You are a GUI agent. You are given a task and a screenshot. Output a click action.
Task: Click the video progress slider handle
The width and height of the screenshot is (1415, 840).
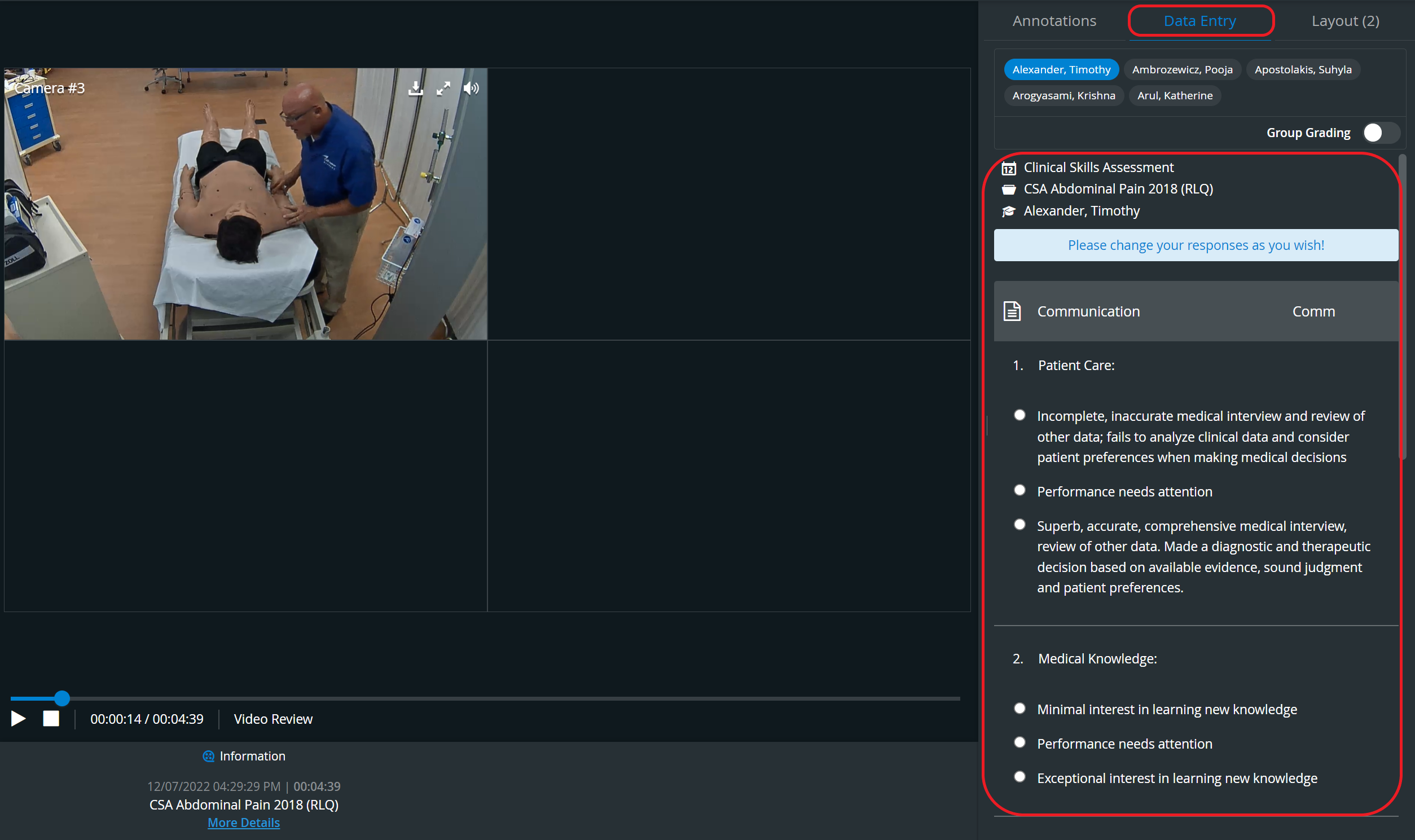click(x=62, y=698)
